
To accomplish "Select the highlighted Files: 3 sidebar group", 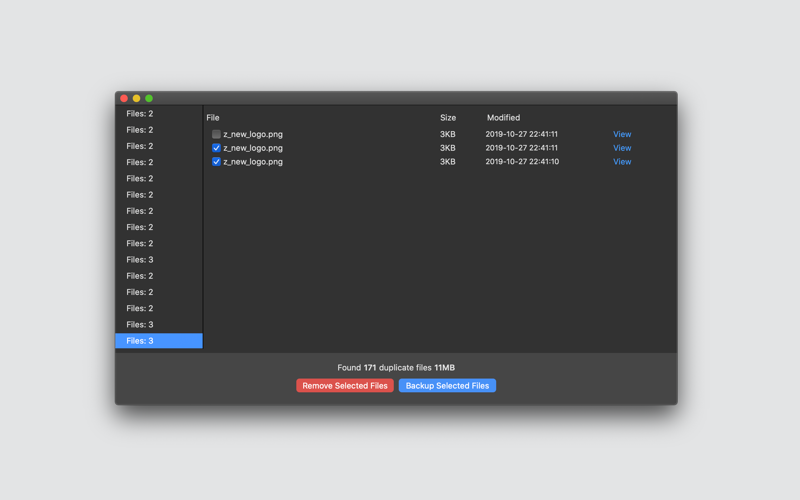I will point(159,341).
